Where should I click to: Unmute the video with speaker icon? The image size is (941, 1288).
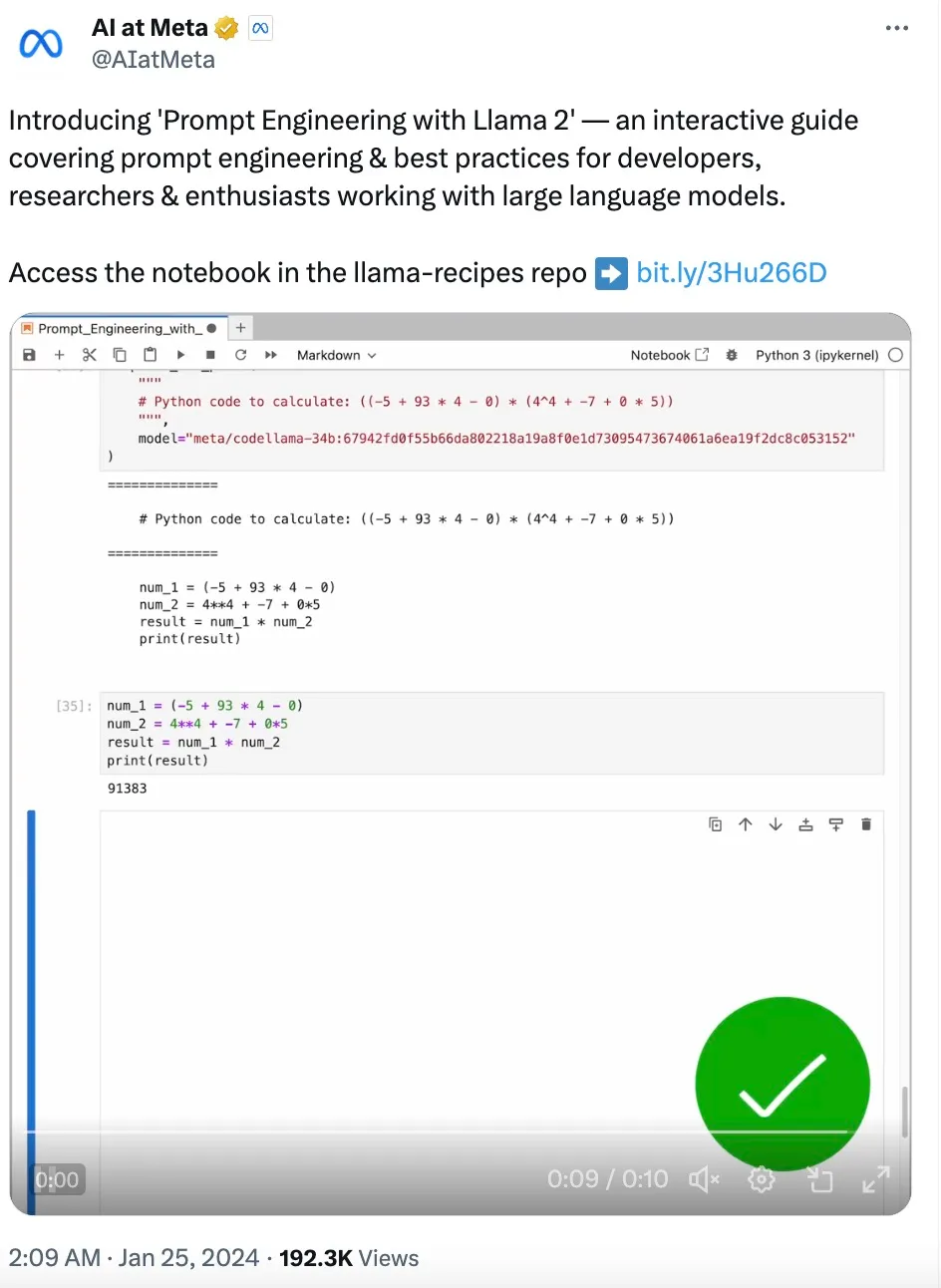(x=704, y=1179)
